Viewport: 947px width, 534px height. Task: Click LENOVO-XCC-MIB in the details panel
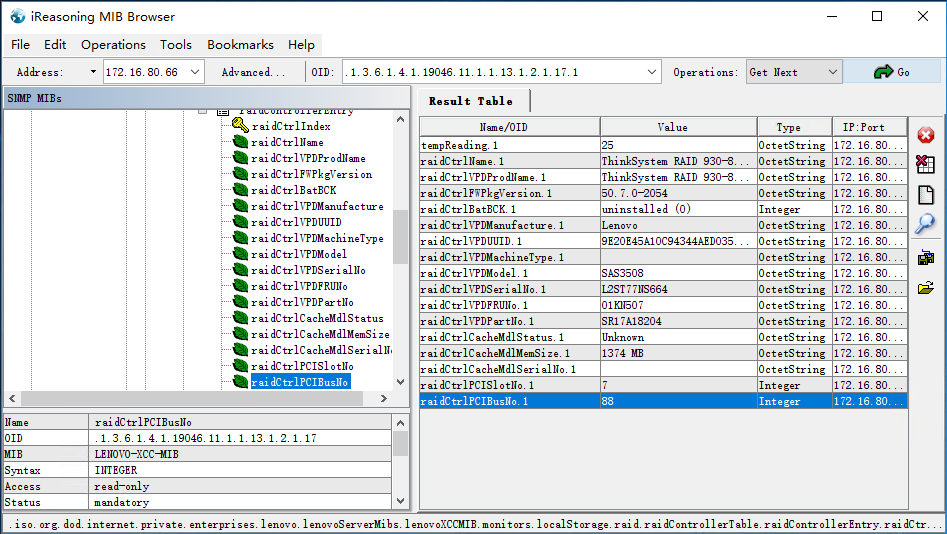(136, 454)
